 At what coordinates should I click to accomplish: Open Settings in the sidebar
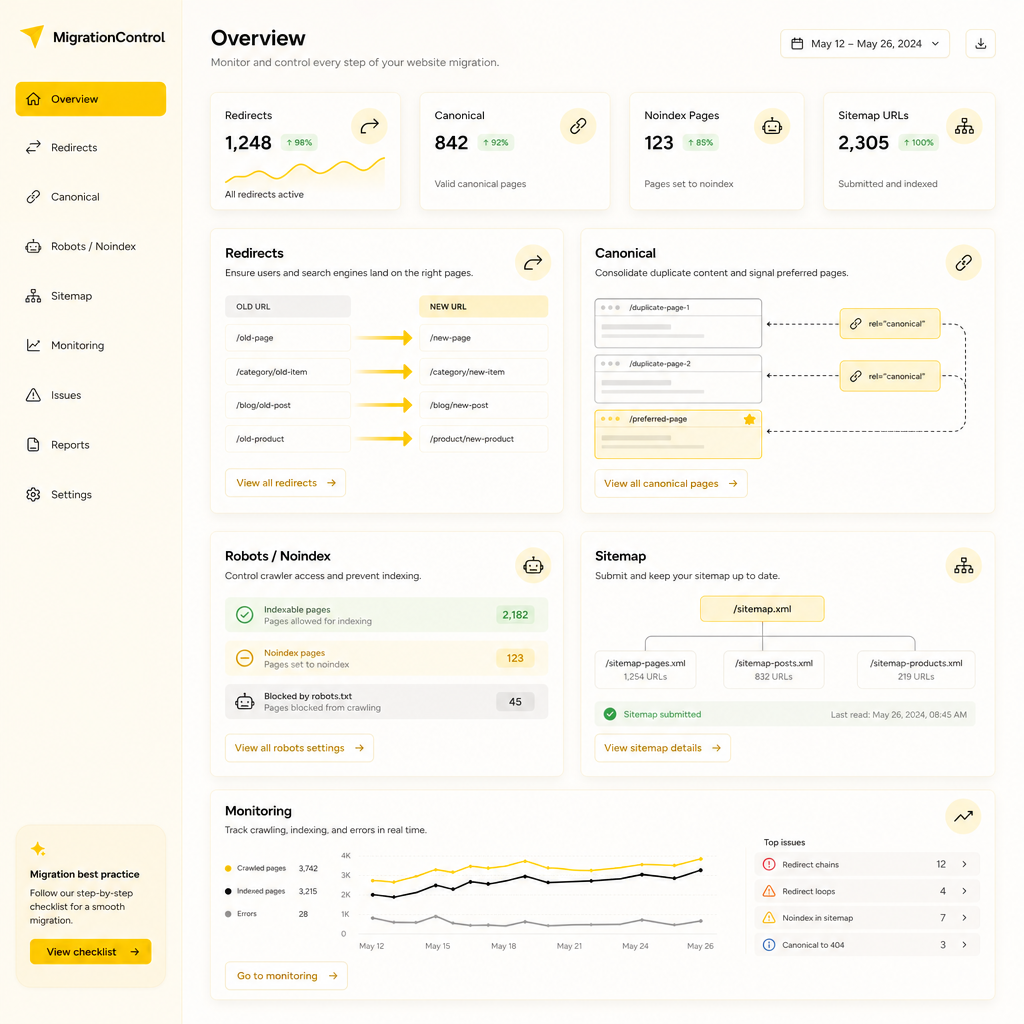(x=91, y=494)
